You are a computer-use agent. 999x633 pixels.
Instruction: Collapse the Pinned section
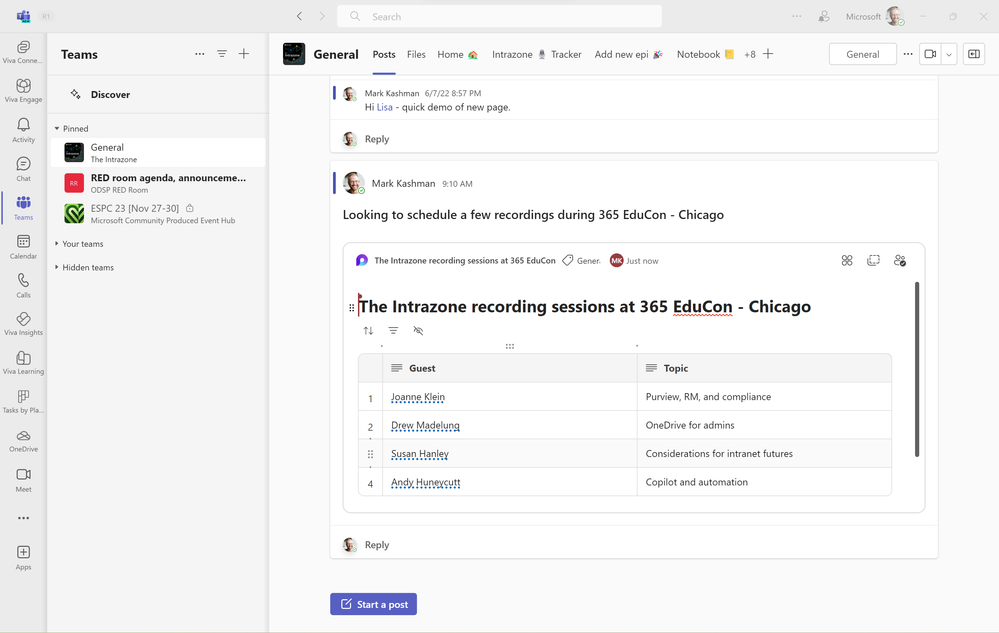(71, 129)
